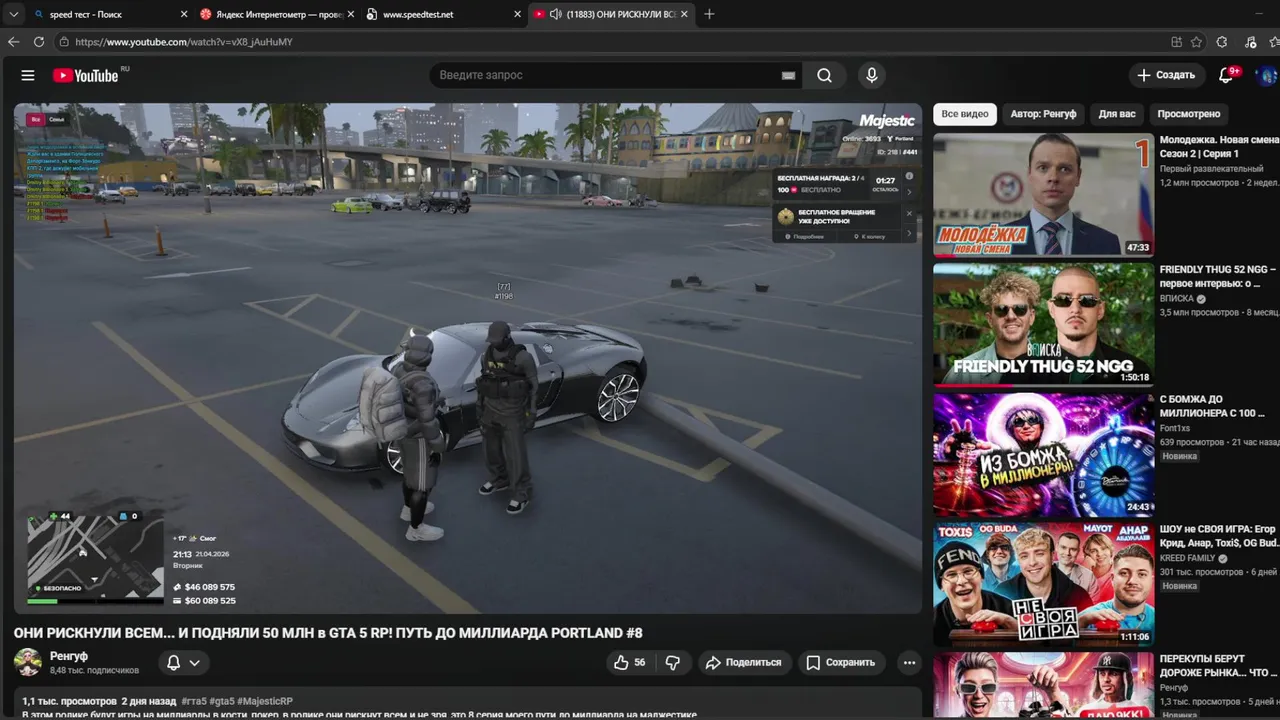Add page to favorites with star icon
Image resolution: width=1280 pixels, height=720 pixels.
[x=1197, y=42]
